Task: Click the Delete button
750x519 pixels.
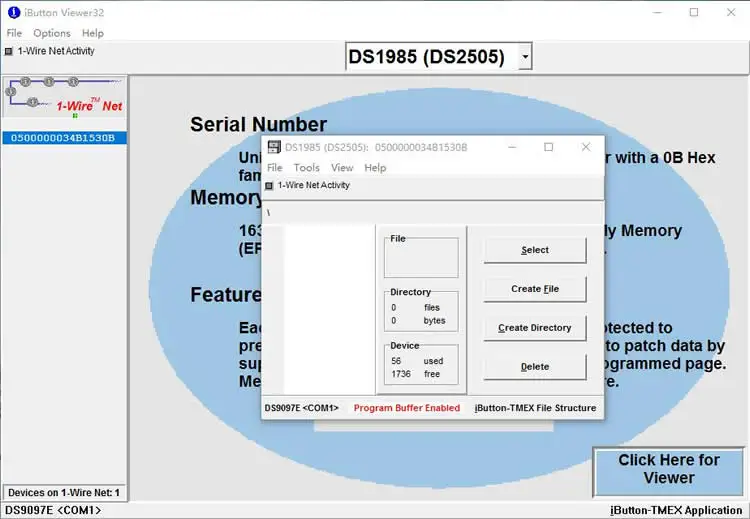Action: 535,367
